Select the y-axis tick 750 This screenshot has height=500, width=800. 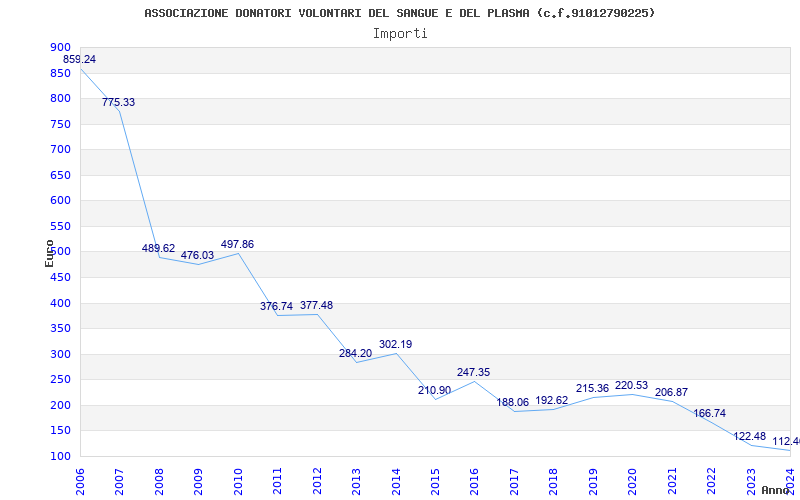[x=60, y=124]
